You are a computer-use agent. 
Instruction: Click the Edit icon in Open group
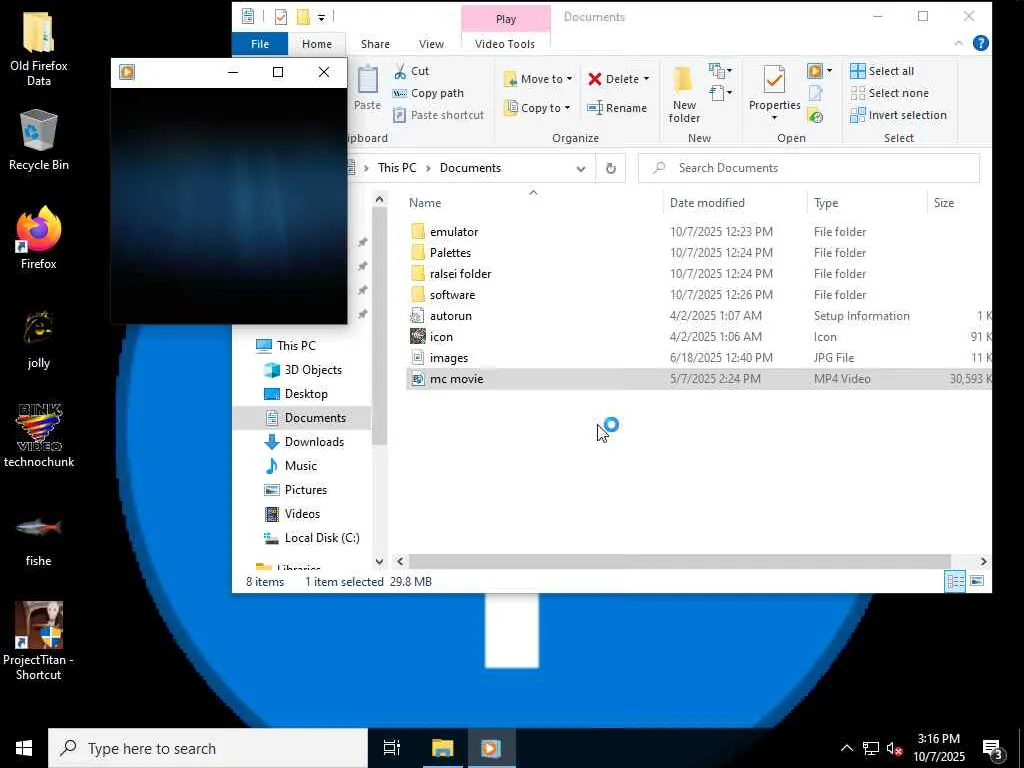point(815,93)
